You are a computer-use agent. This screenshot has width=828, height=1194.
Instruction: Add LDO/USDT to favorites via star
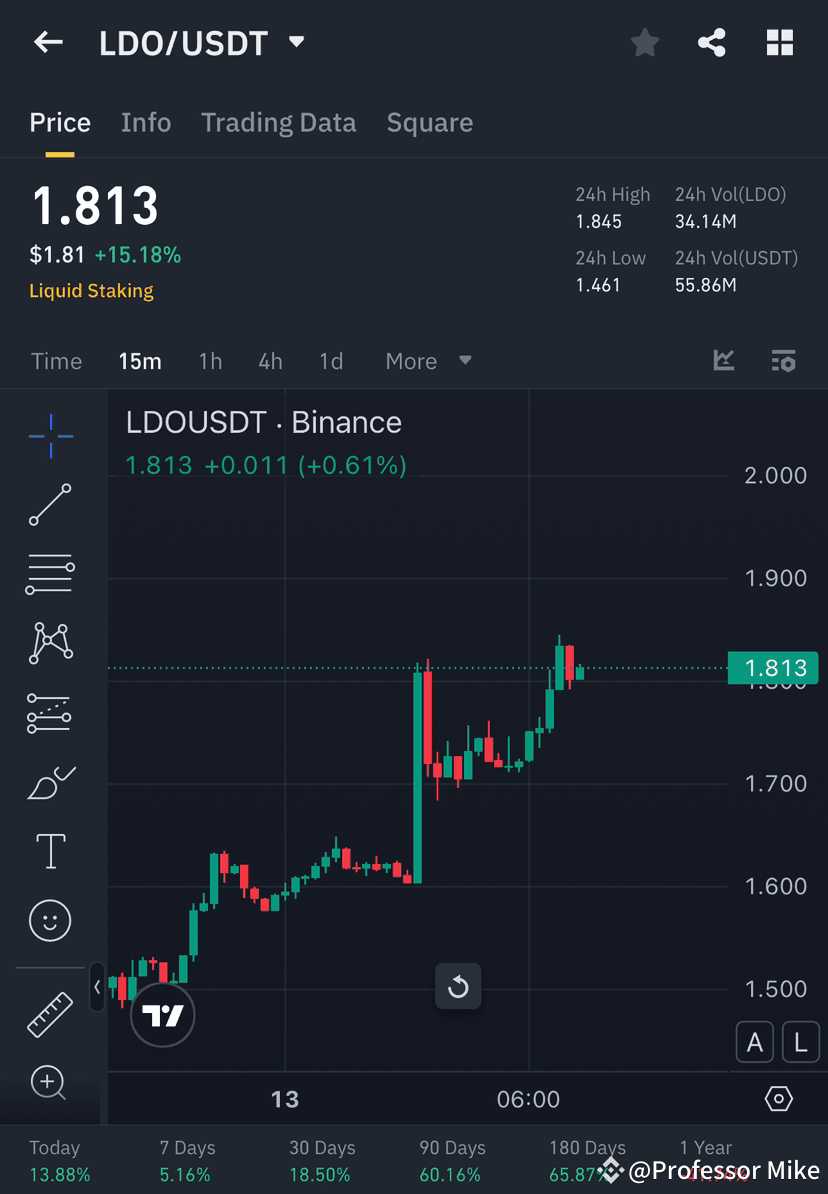(644, 42)
